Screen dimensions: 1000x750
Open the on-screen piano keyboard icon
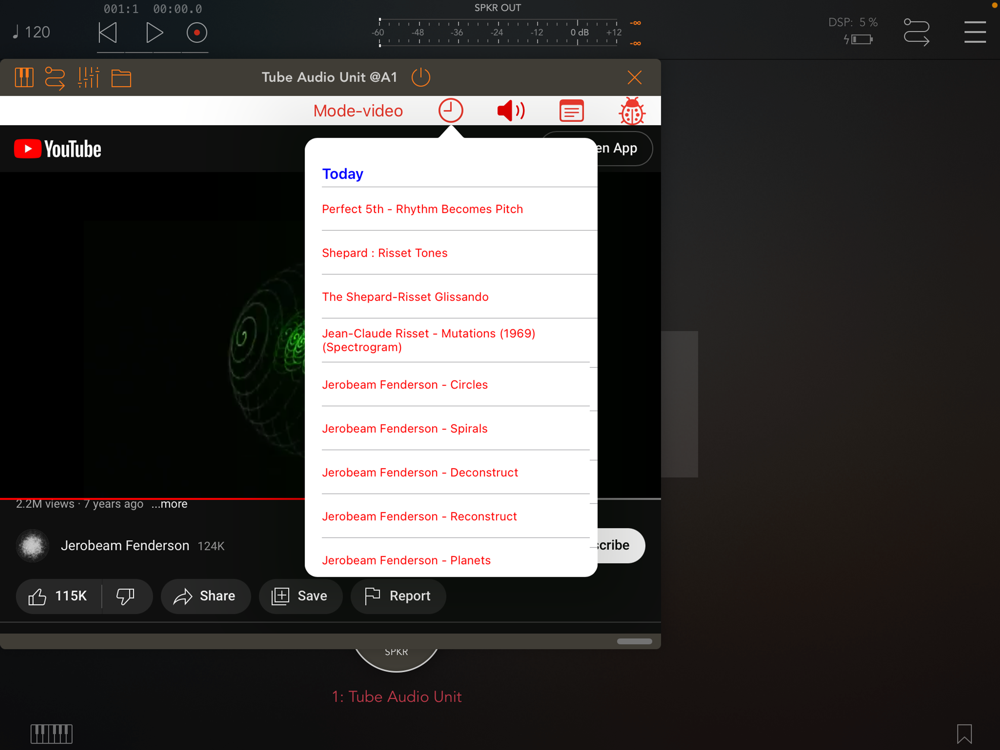tap(52, 734)
